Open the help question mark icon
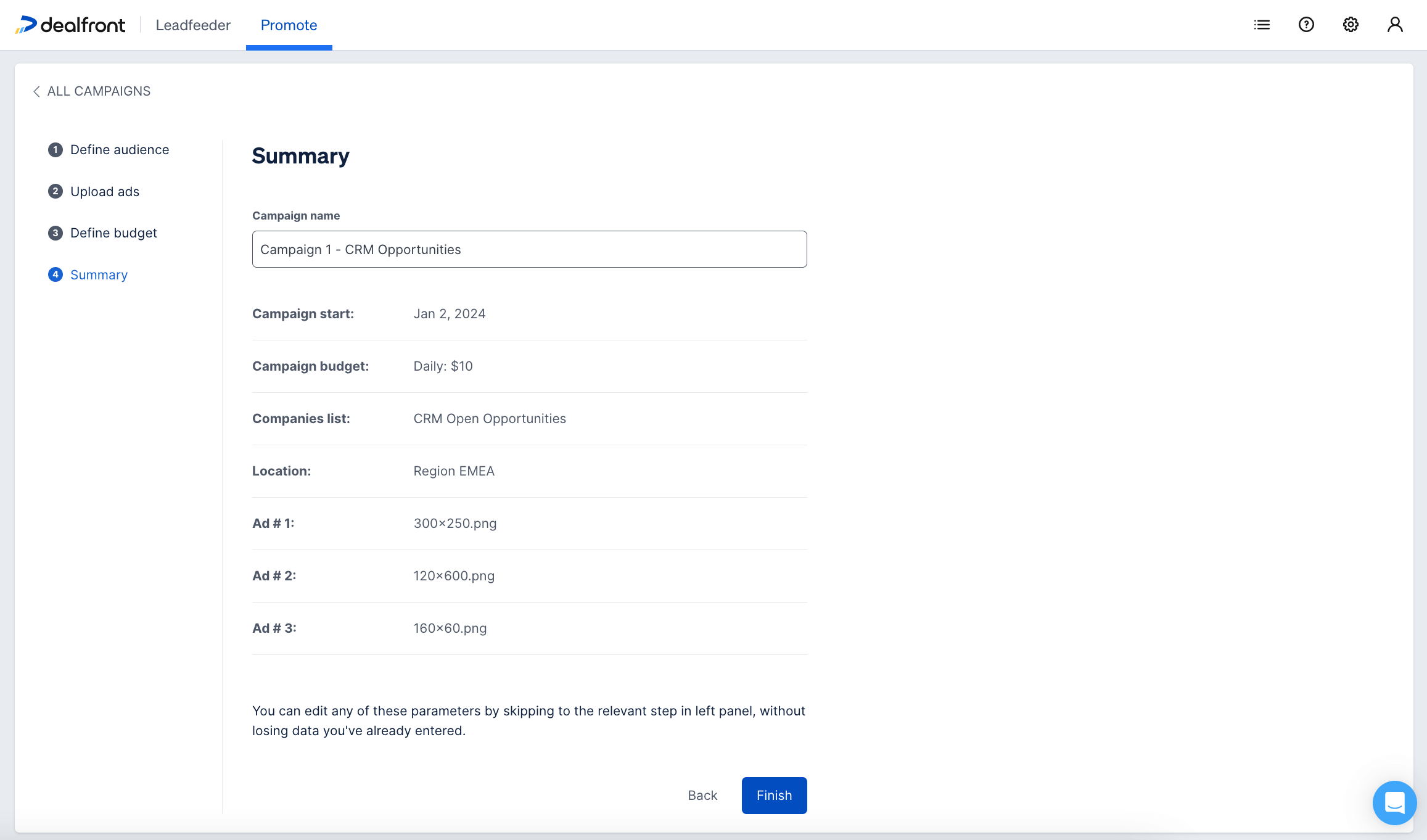Image resolution: width=1427 pixels, height=840 pixels. click(1306, 25)
